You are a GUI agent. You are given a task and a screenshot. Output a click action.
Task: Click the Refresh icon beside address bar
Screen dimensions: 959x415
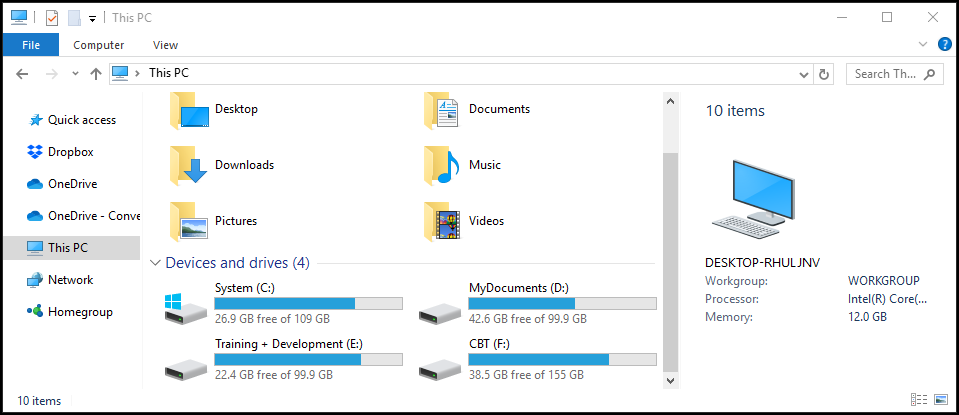pos(824,73)
